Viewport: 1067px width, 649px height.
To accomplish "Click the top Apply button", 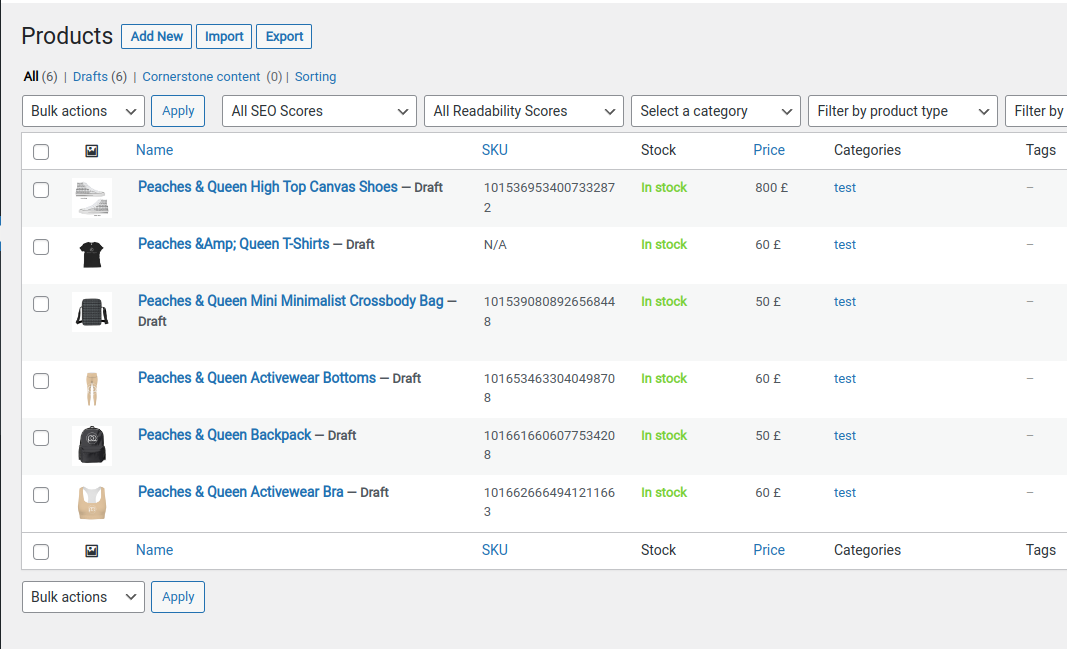I will tap(178, 111).
